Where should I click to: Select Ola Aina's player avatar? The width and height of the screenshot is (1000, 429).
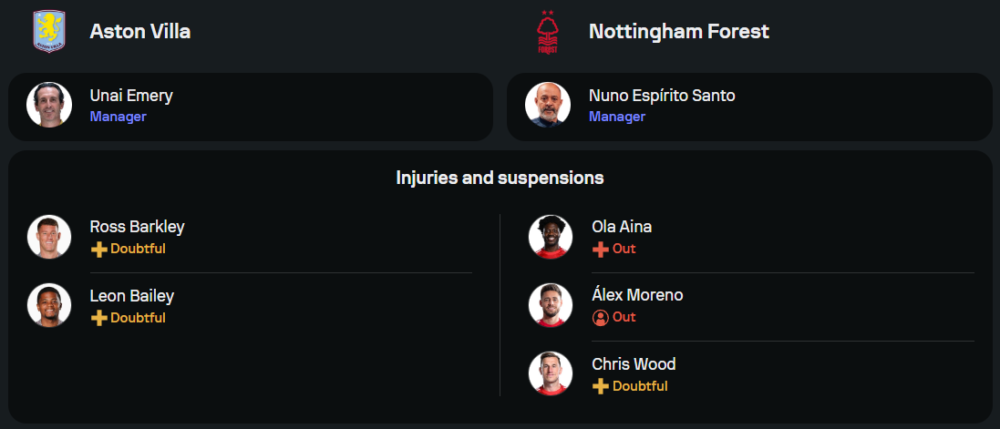[550, 237]
